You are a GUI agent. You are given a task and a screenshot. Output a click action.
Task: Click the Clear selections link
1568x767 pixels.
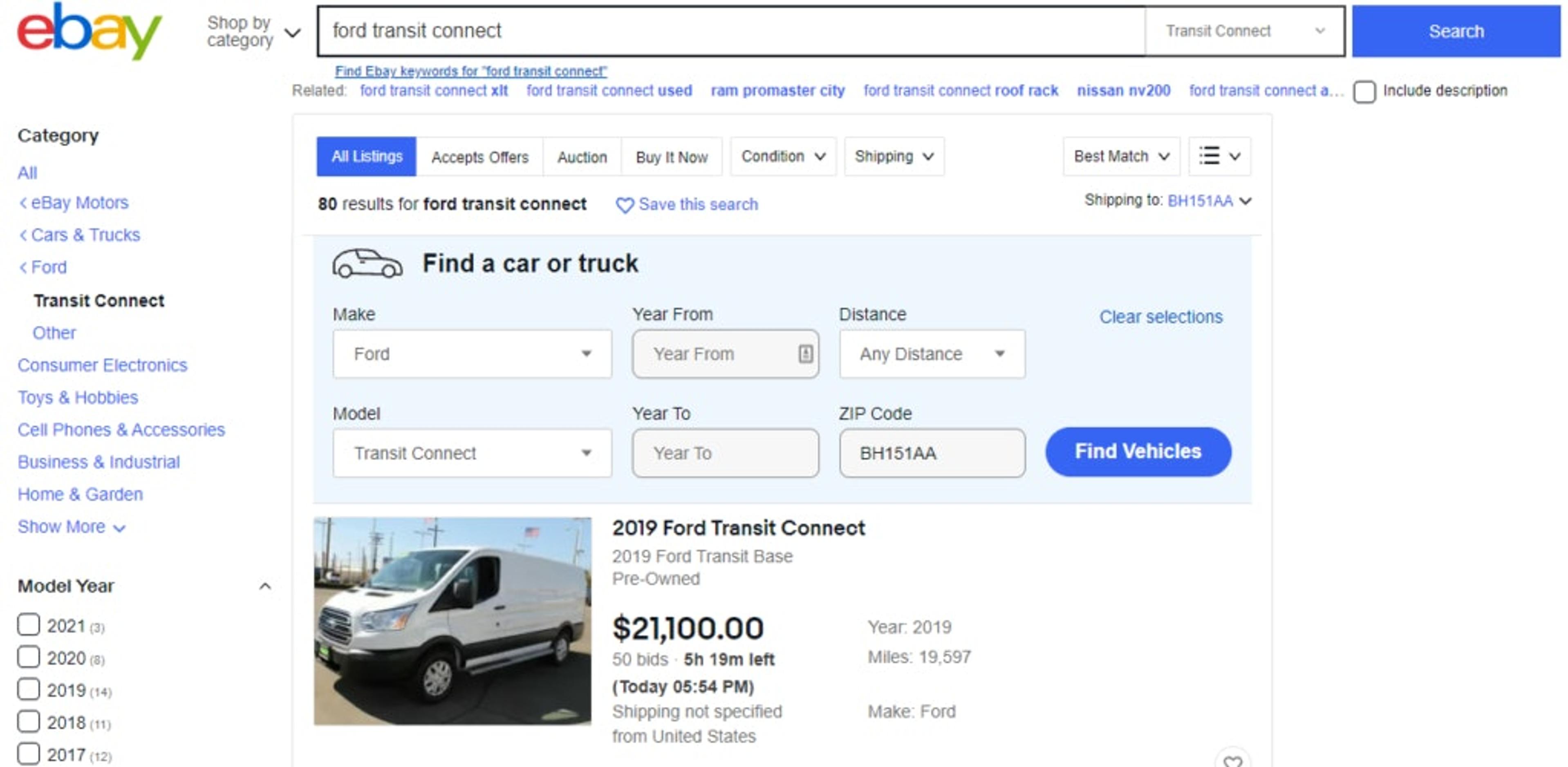tap(1160, 317)
